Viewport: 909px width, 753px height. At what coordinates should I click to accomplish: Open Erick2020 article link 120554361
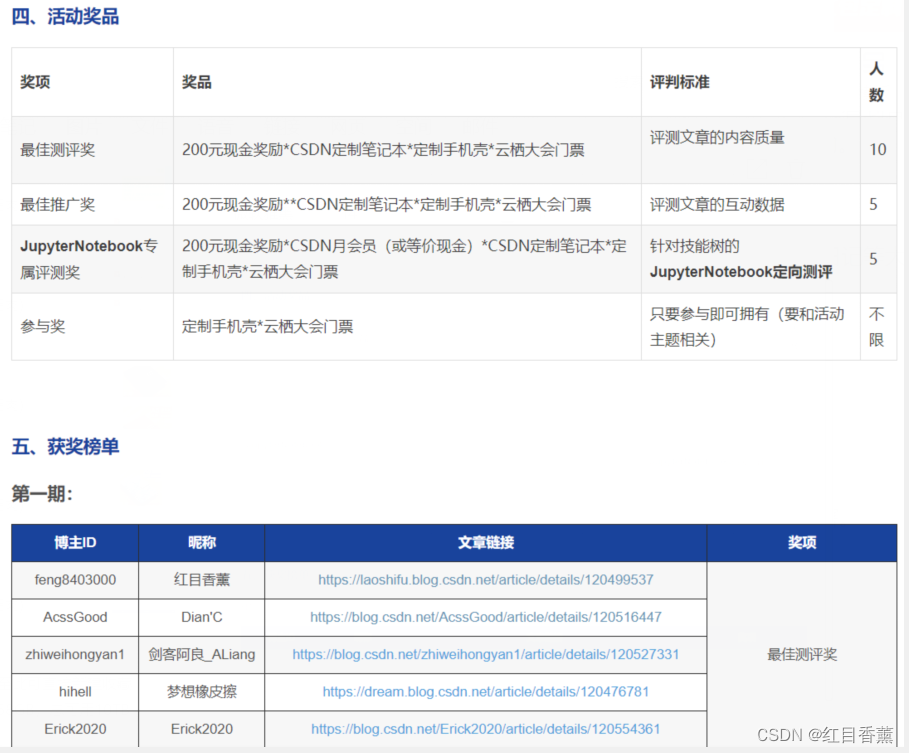(x=486, y=729)
